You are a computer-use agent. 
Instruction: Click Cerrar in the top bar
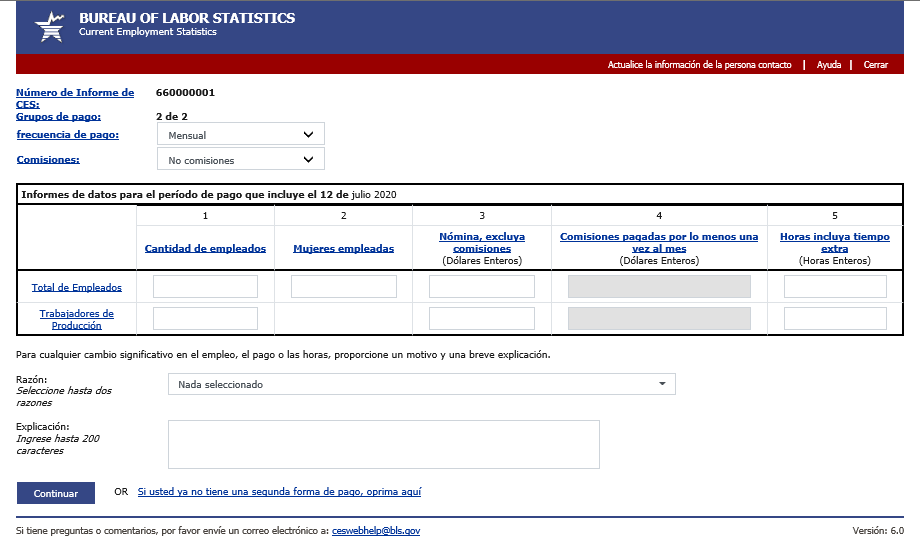click(875, 65)
